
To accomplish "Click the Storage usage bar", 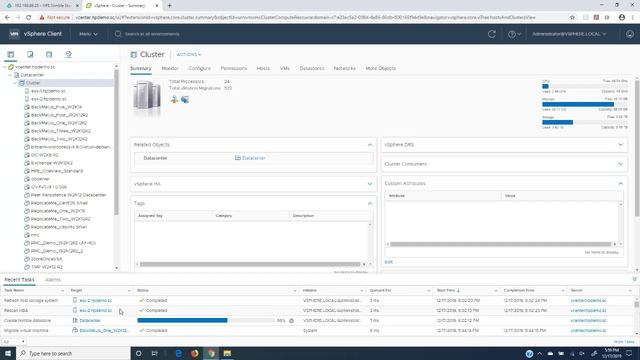I will pyautogui.click(x=584, y=122).
